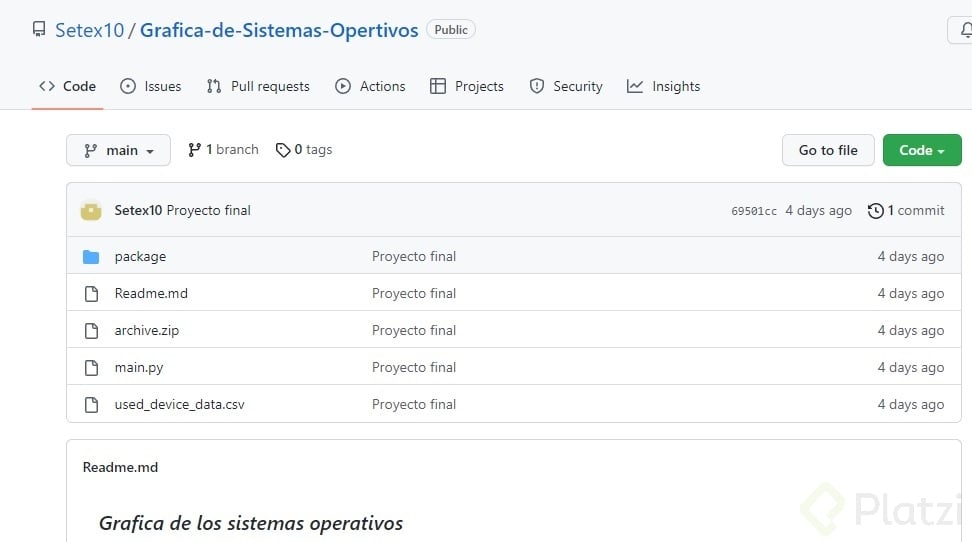Open the Grafica-de-Sistemas-Opertivos repository link
The height and width of the screenshot is (542, 972).
(x=279, y=30)
